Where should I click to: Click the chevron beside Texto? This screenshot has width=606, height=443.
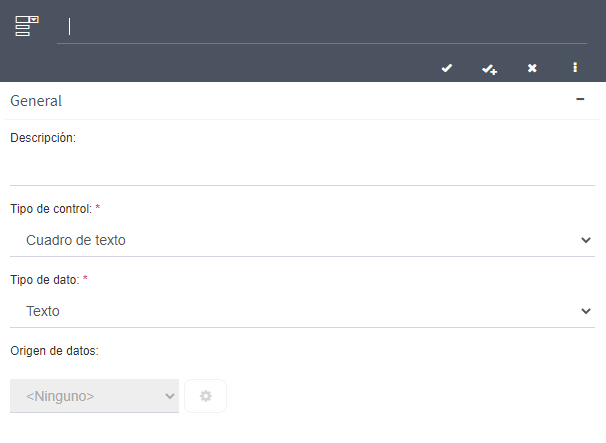[x=586, y=311]
